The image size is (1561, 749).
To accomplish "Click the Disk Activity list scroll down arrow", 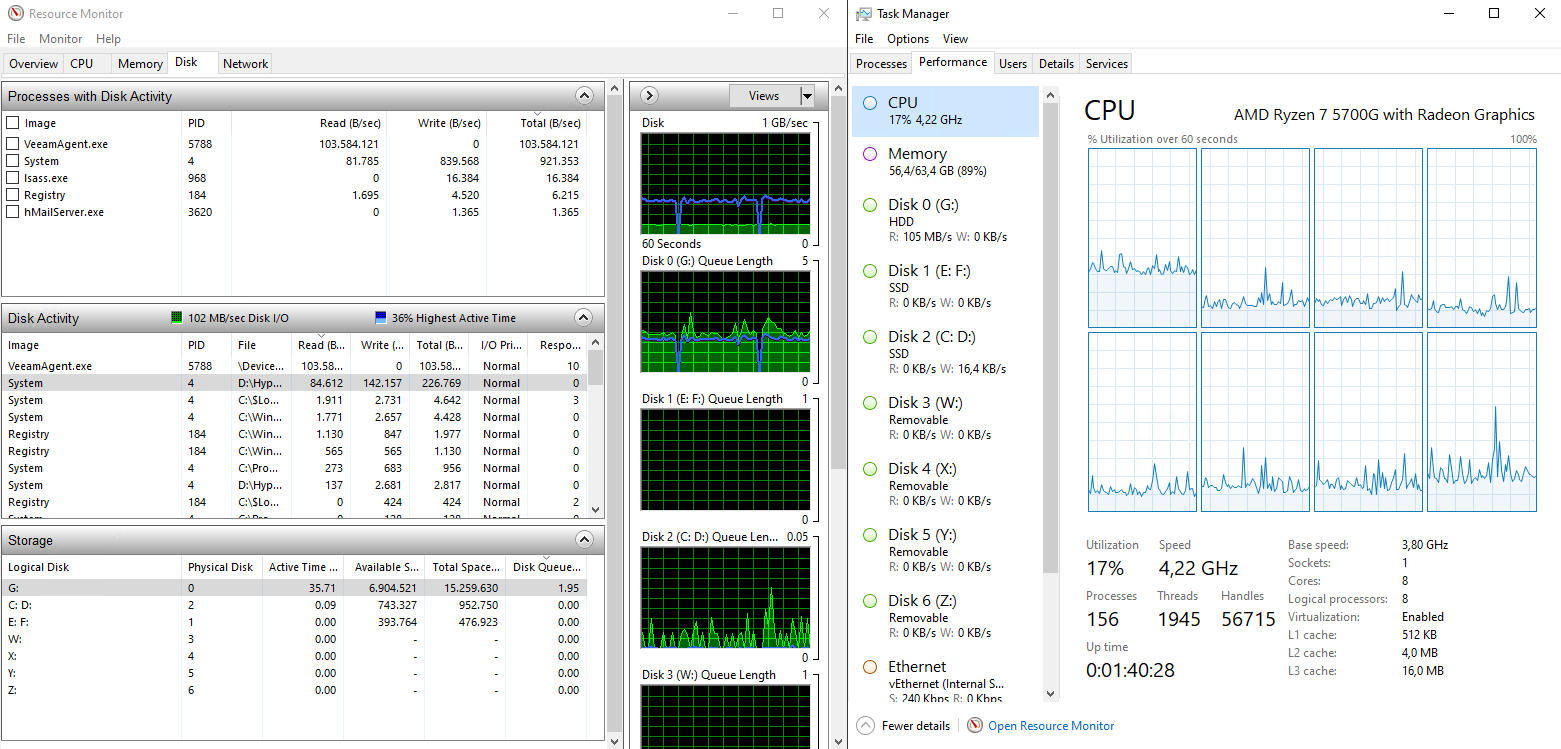I will point(596,509).
